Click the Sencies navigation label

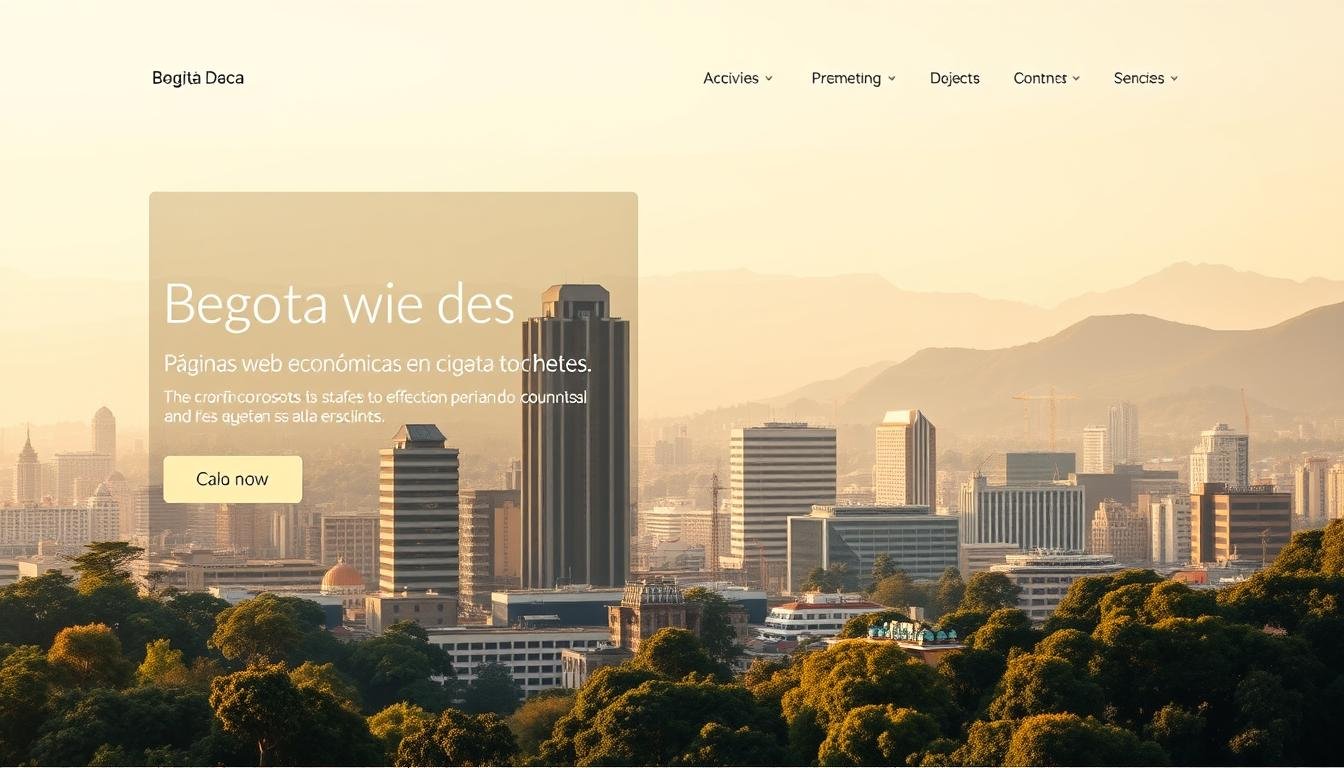pyautogui.click(x=1138, y=78)
